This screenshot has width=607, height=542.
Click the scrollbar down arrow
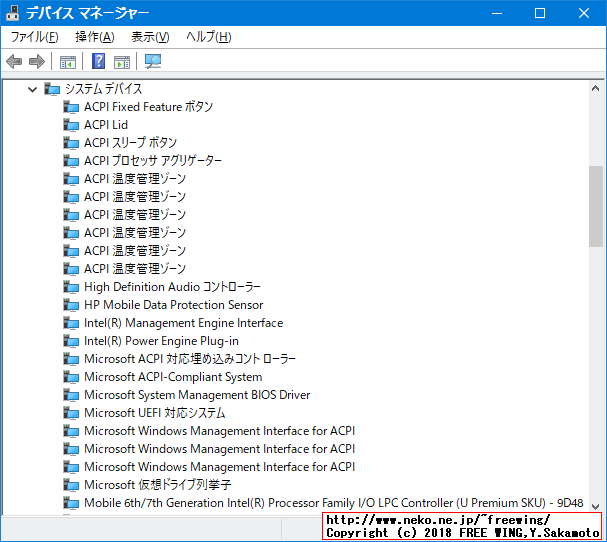tap(596, 506)
